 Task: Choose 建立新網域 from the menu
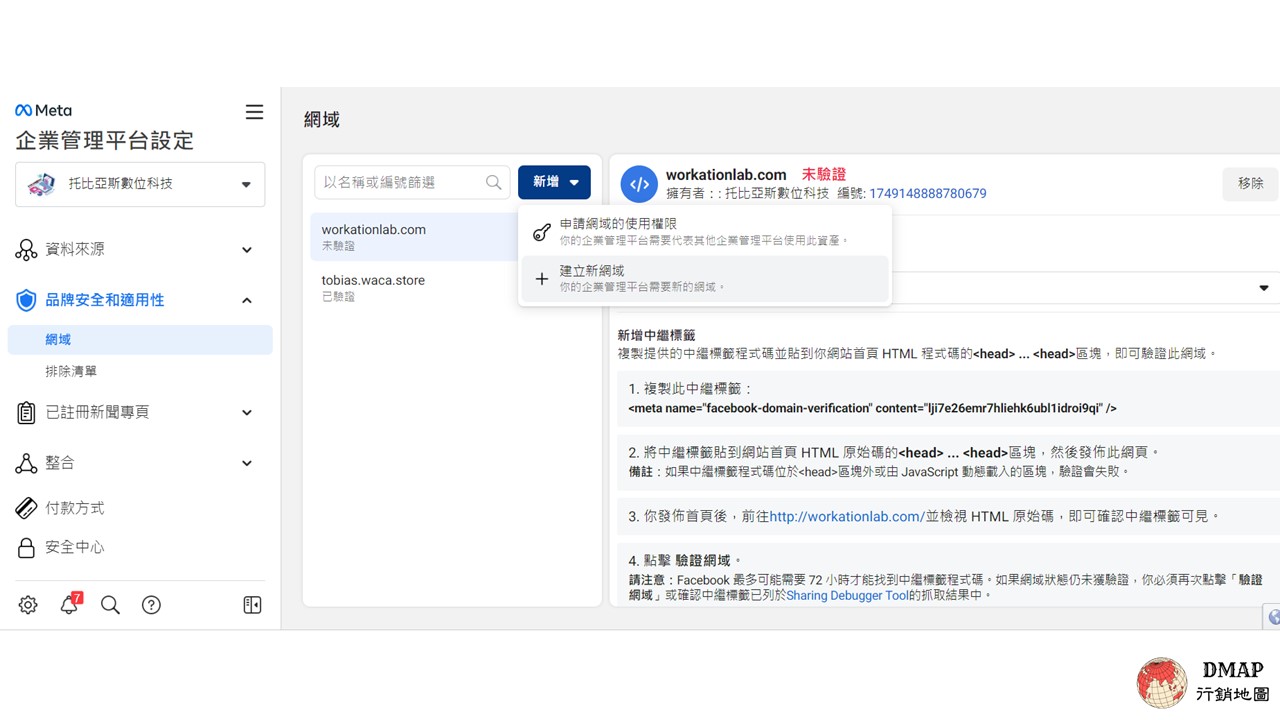click(x=705, y=279)
